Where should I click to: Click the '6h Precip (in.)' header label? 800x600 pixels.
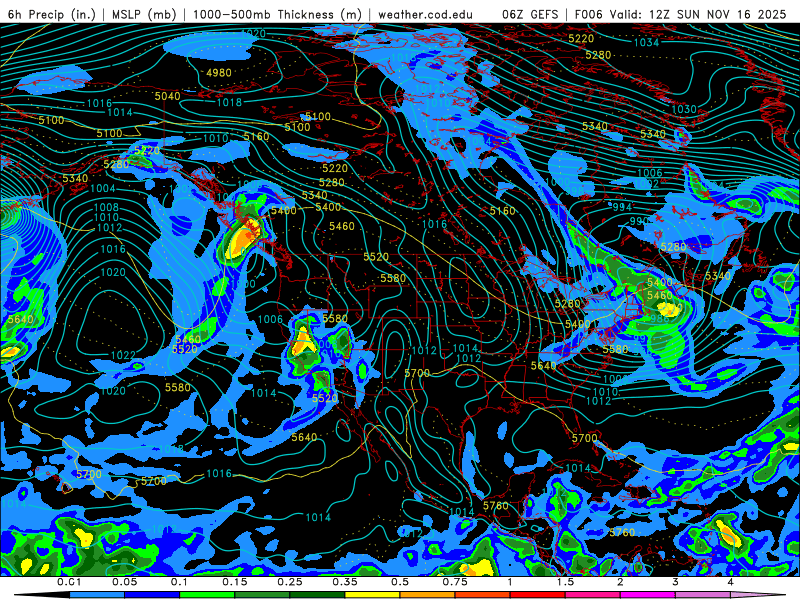(x=52, y=14)
